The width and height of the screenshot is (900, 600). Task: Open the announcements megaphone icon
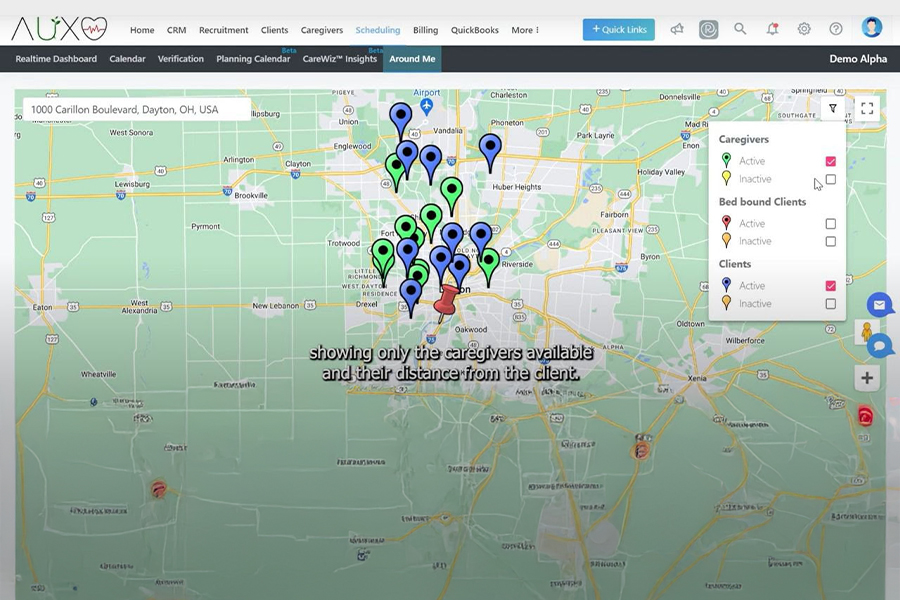pyautogui.click(x=677, y=29)
